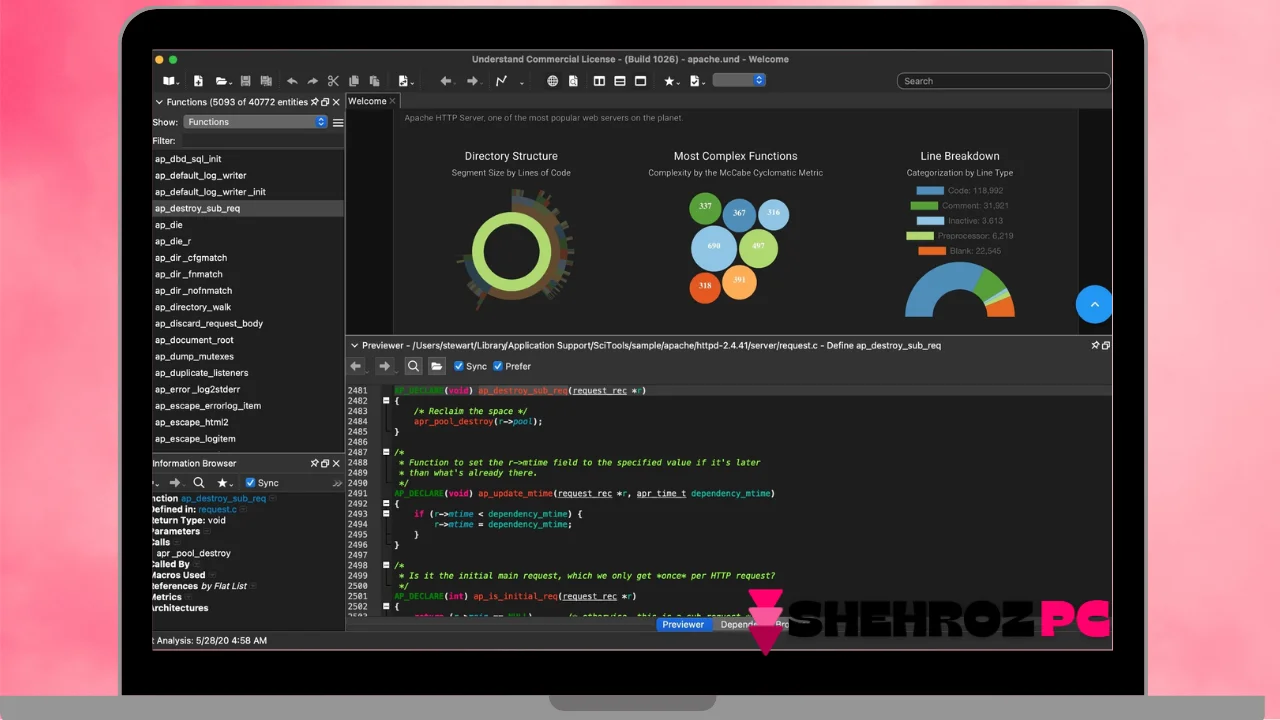Open the favorites star in main toolbar
Viewport: 1280px width, 720px height.
[x=671, y=81]
